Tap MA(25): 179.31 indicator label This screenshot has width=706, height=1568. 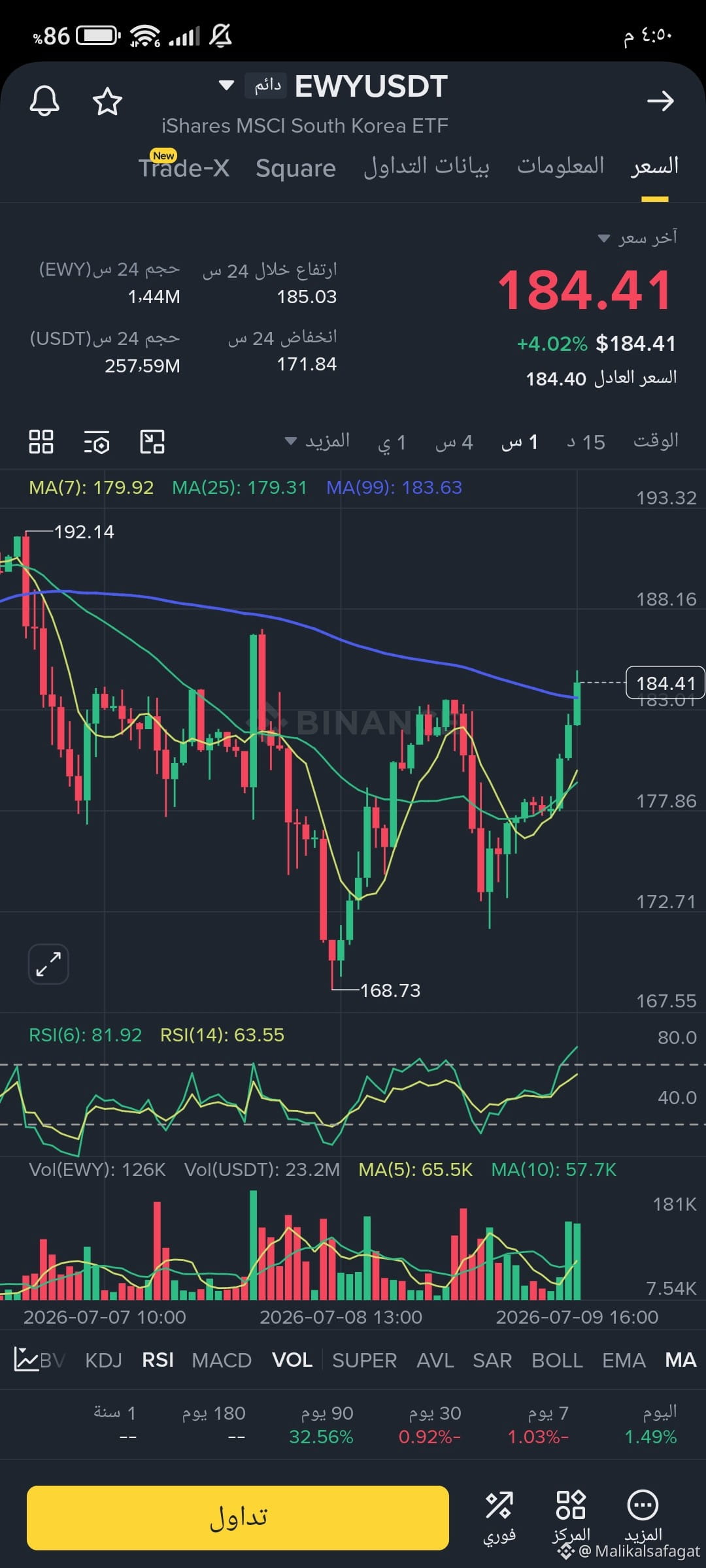coord(239,487)
